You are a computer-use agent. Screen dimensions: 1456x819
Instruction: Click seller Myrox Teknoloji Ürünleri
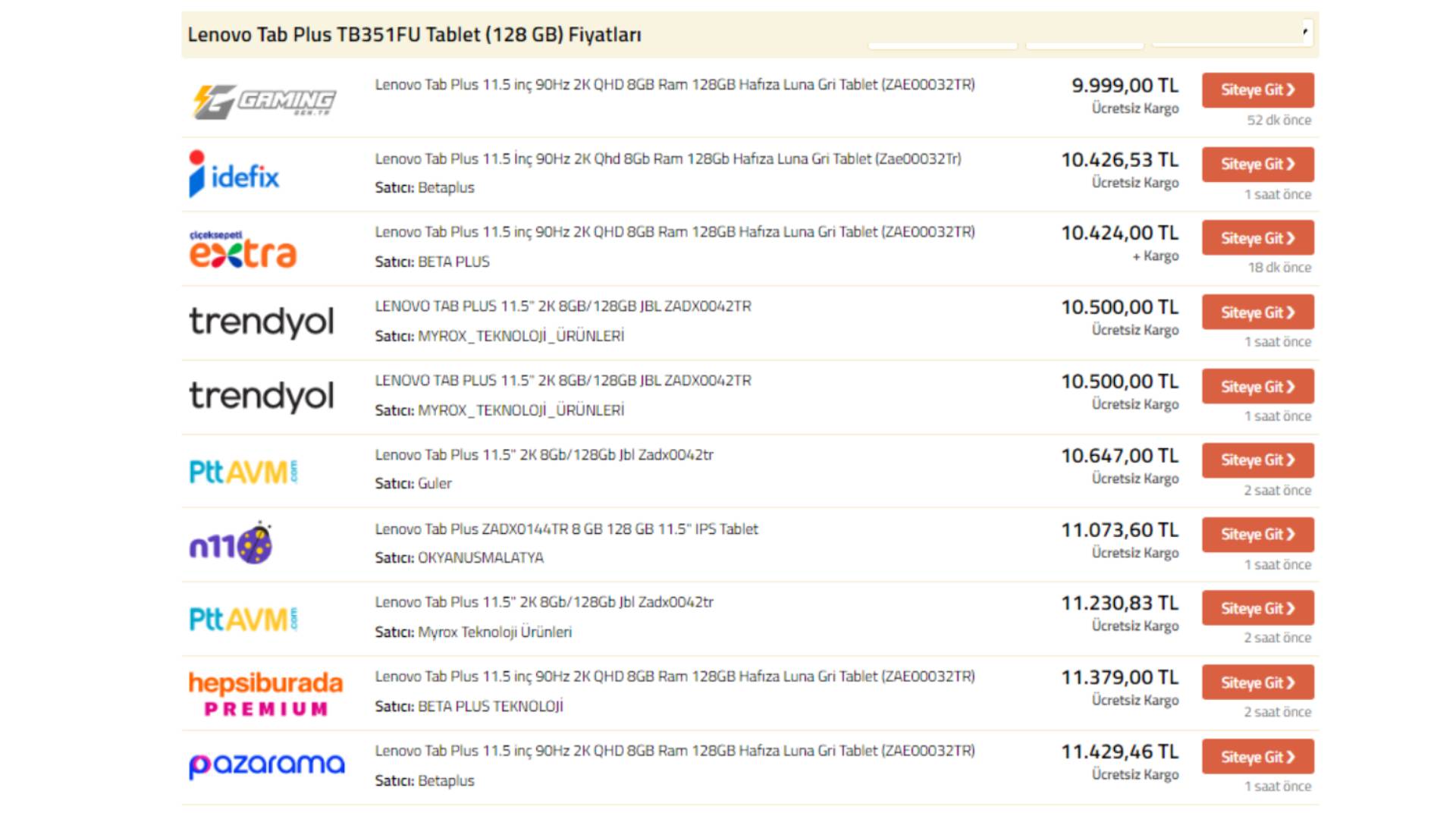coord(494,632)
